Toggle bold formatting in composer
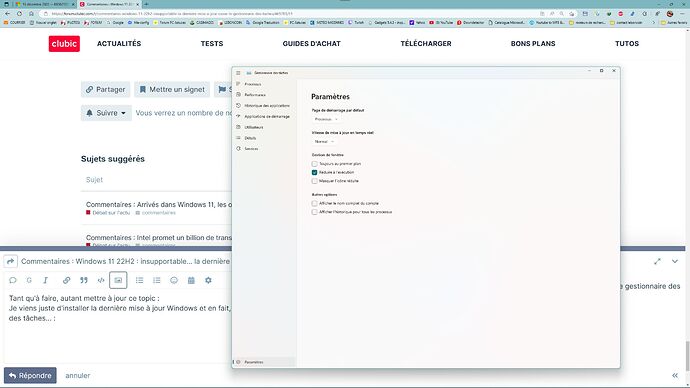Viewport: 690px width, 388px height. tap(29, 280)
